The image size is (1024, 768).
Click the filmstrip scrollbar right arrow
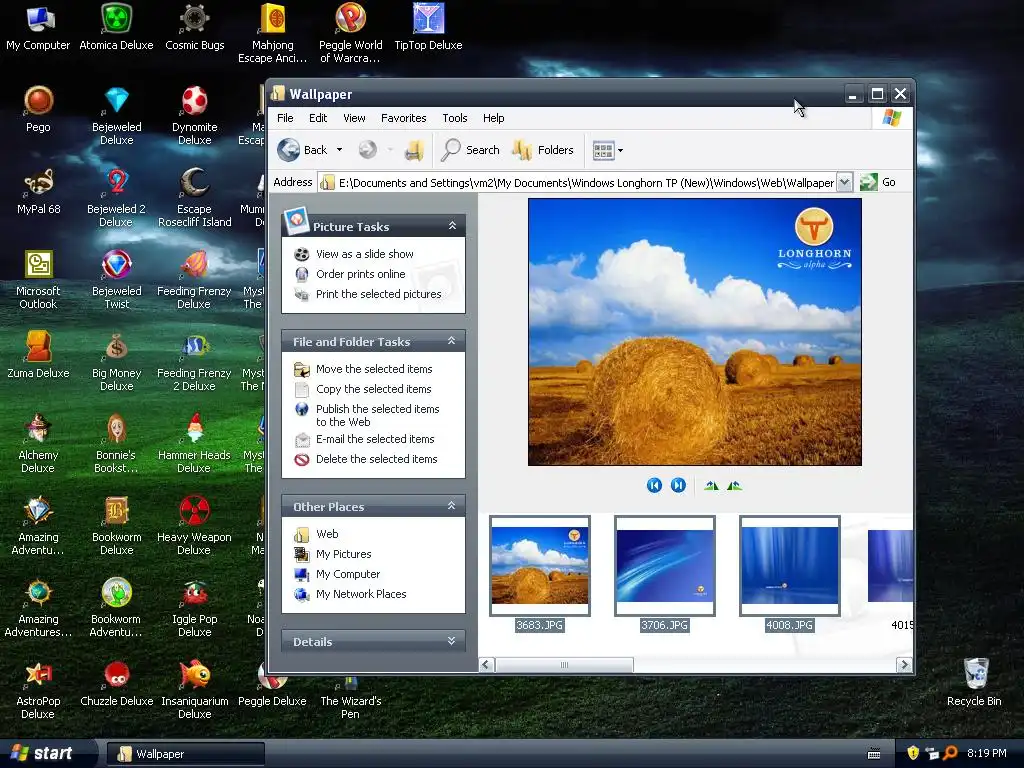pyautogui.click(x=904, y=665)
